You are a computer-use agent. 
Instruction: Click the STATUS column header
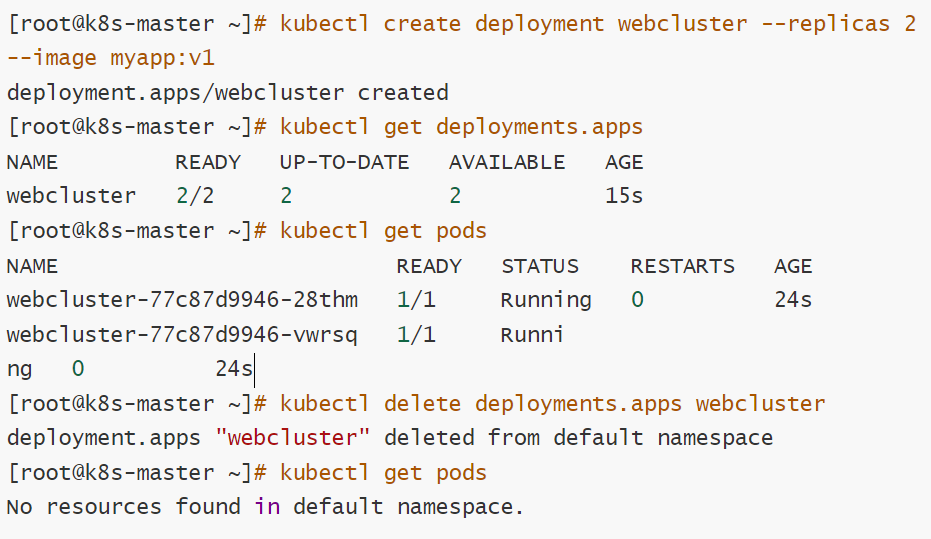click(540, 266)
